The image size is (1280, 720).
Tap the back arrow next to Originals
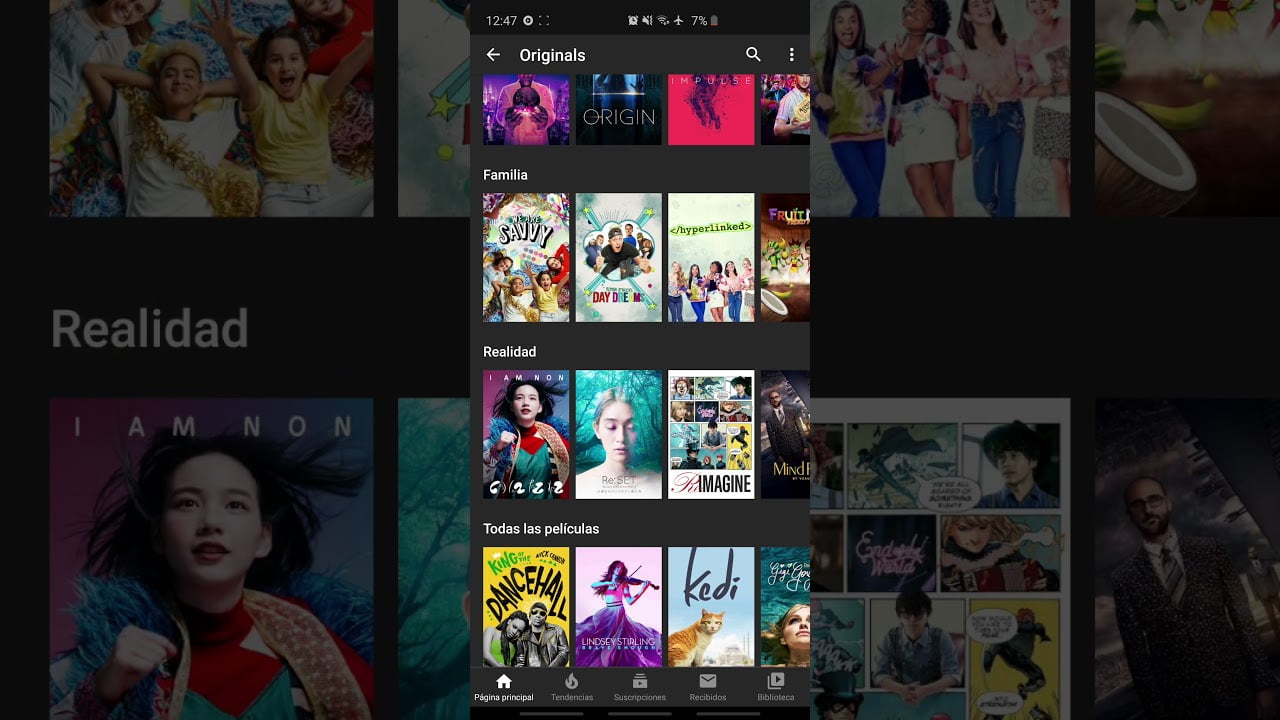(x=493, y=55)
